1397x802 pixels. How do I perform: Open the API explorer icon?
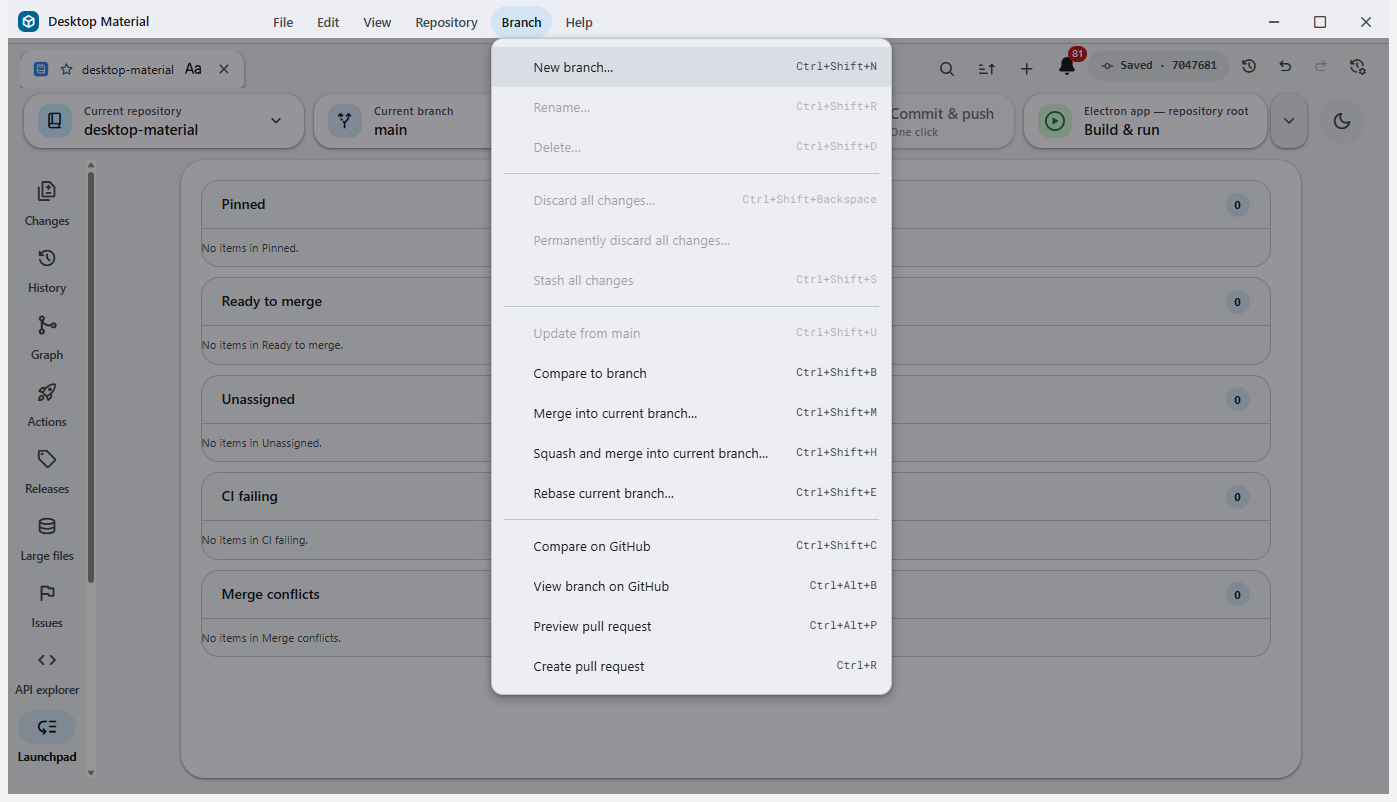pos(47,660)
